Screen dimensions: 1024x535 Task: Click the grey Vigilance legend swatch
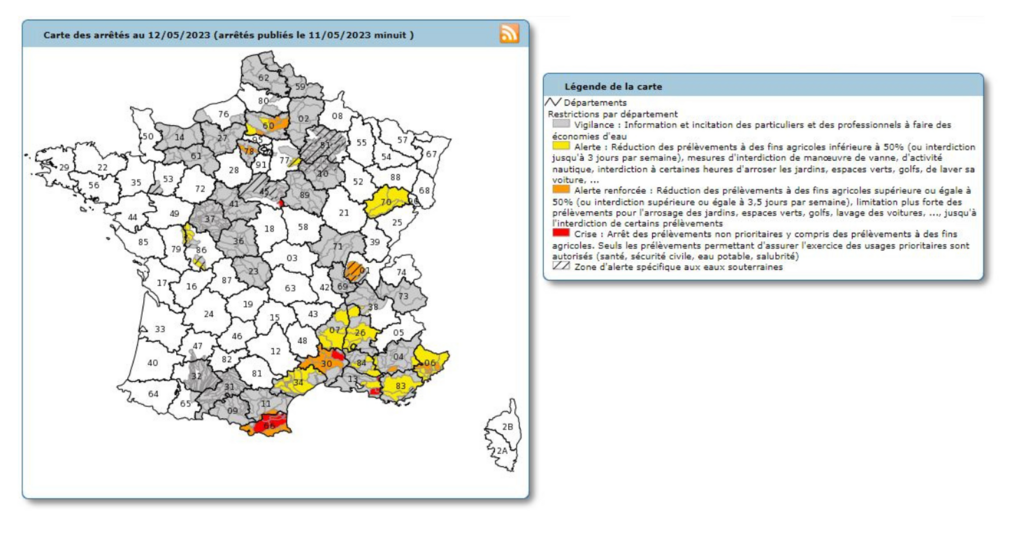pyautogui.click(x=558, y=125)
